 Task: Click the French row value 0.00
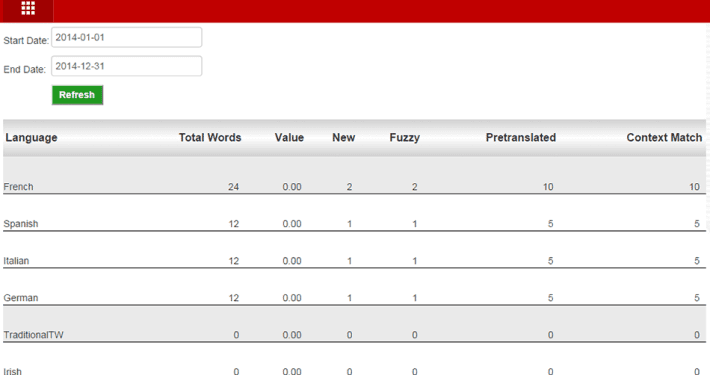tap(292, 187)
